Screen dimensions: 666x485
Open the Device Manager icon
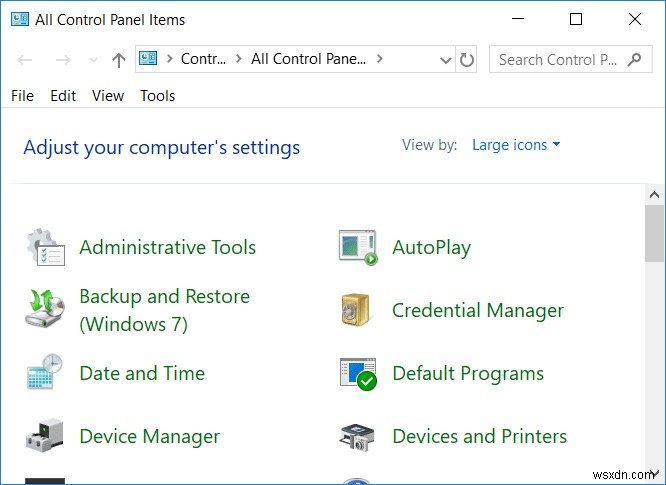[x=45, y=436]
